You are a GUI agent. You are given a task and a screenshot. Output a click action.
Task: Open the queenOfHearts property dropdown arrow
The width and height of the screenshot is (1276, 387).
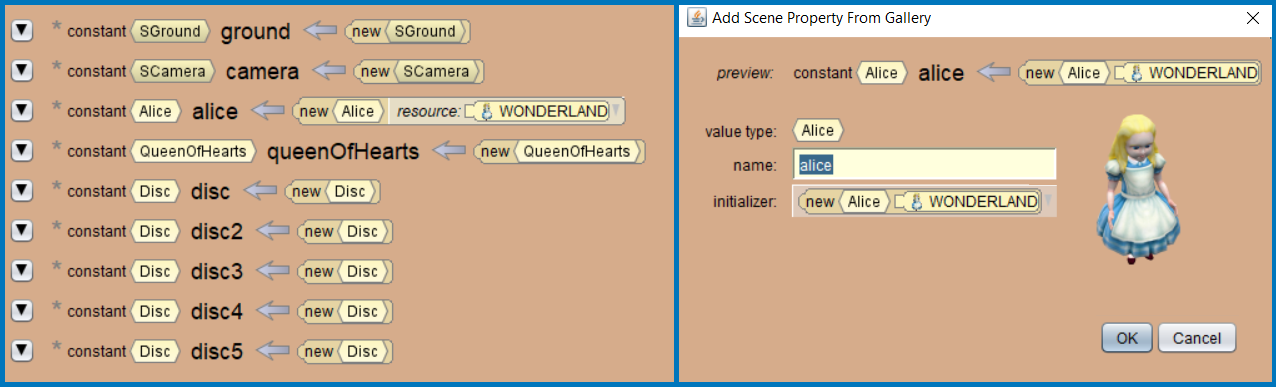[x=22, y=151]
